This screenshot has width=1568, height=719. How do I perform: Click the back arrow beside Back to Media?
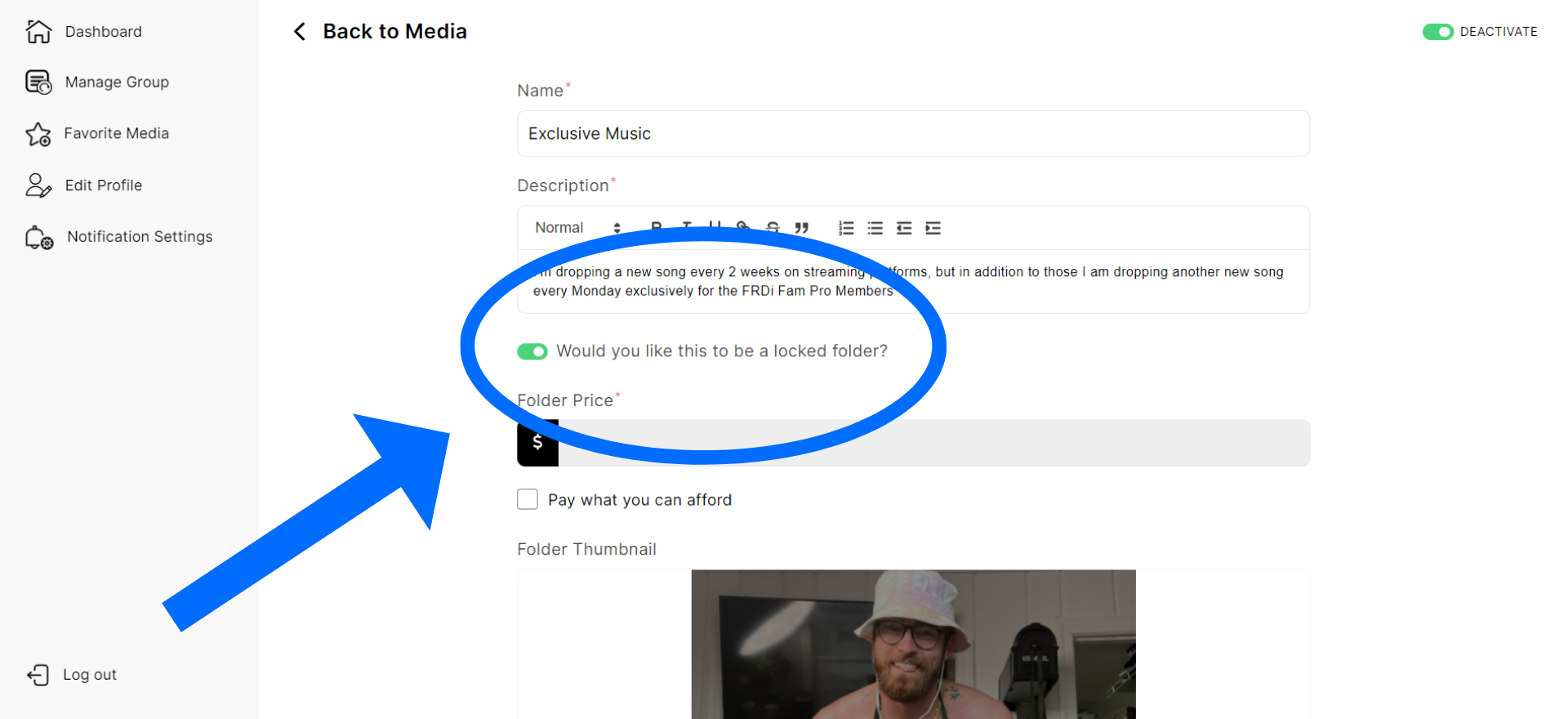[300, 32]
